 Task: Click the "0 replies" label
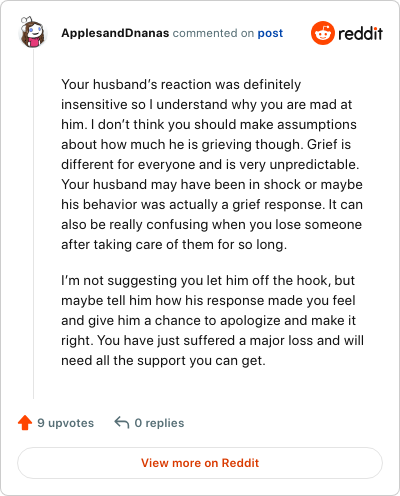[x=159, y=423]
